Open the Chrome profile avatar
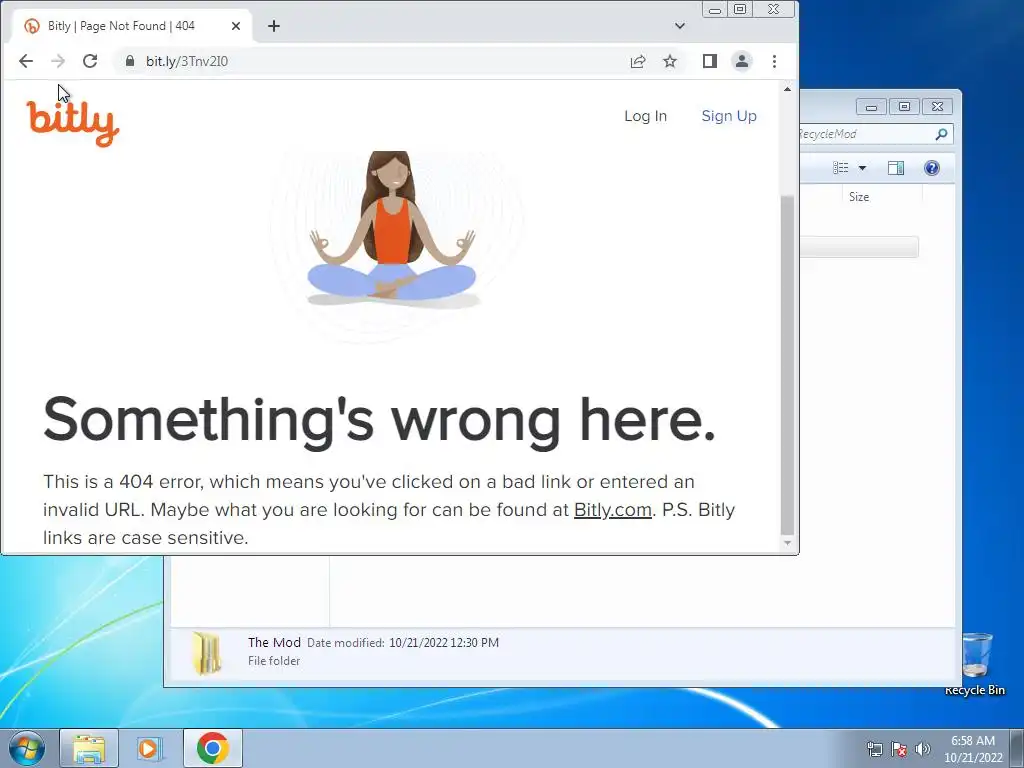This screenshot has width=1024, height=768. pyautogui.click(x=742, y=61)
